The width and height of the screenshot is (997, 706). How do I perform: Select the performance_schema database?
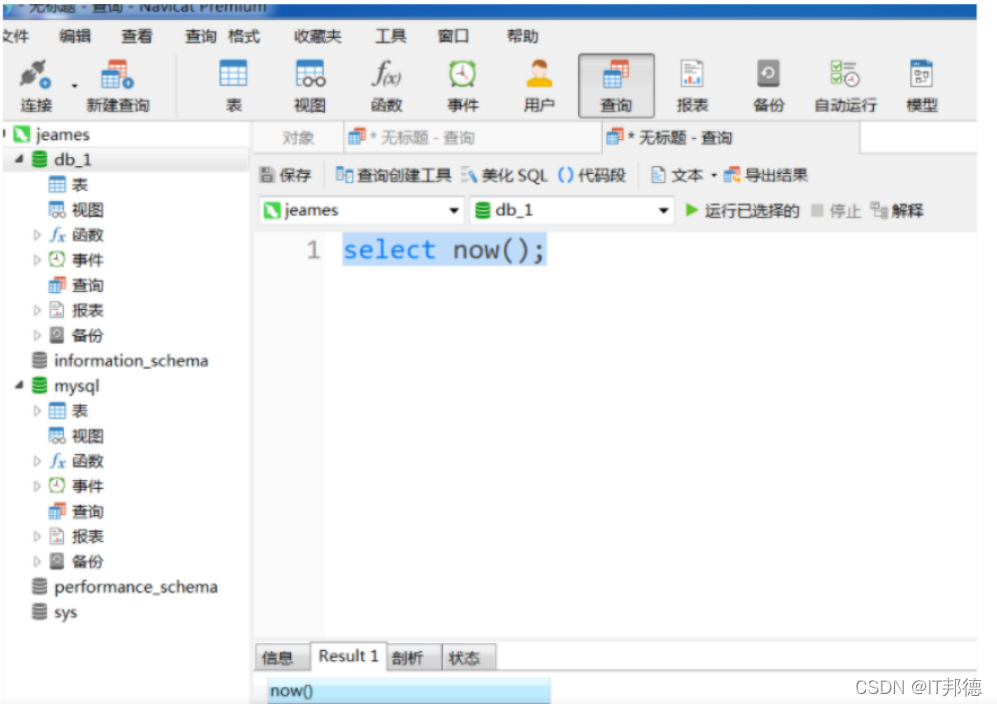[125, 586]
